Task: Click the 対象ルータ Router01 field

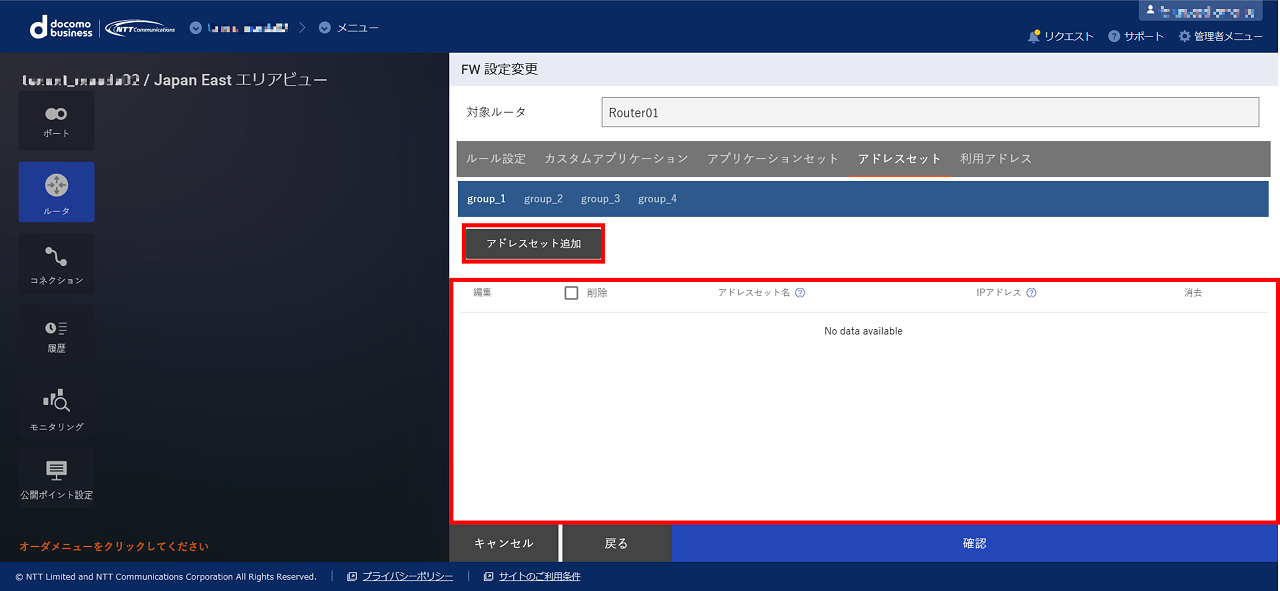Action: [930, 112]
